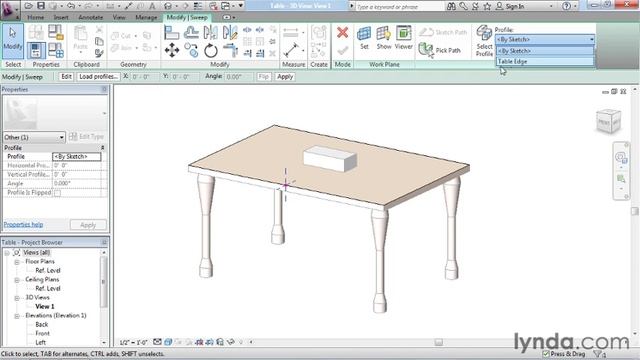Collapse the Elevations (Elevation 1) node
This screenshot has height=360, width=640.
point(17,316)
